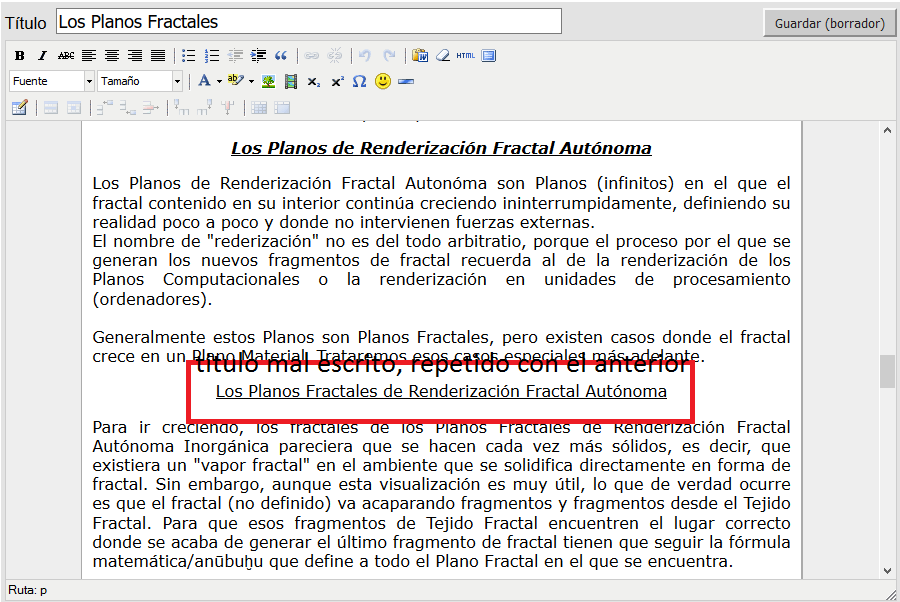
Task: Focus the Título input field
Action: pyautogui.click(x=309, y=22)
